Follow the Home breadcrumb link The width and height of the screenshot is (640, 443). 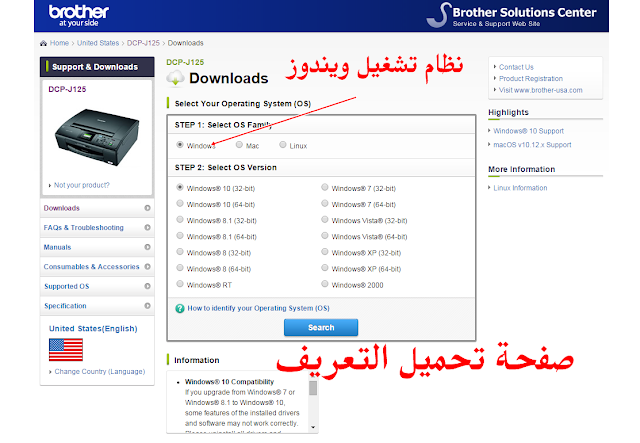59,43
